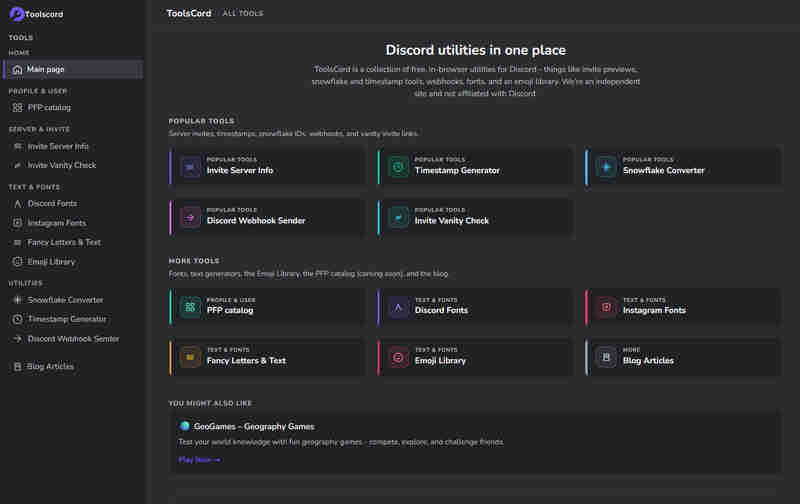Click the POPULAR TOOLS section heading

point(202,121)
